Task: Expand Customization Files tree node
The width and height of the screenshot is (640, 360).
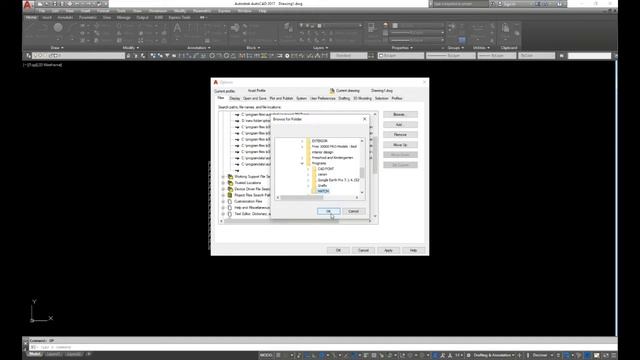Action: [x=223, y=202]
